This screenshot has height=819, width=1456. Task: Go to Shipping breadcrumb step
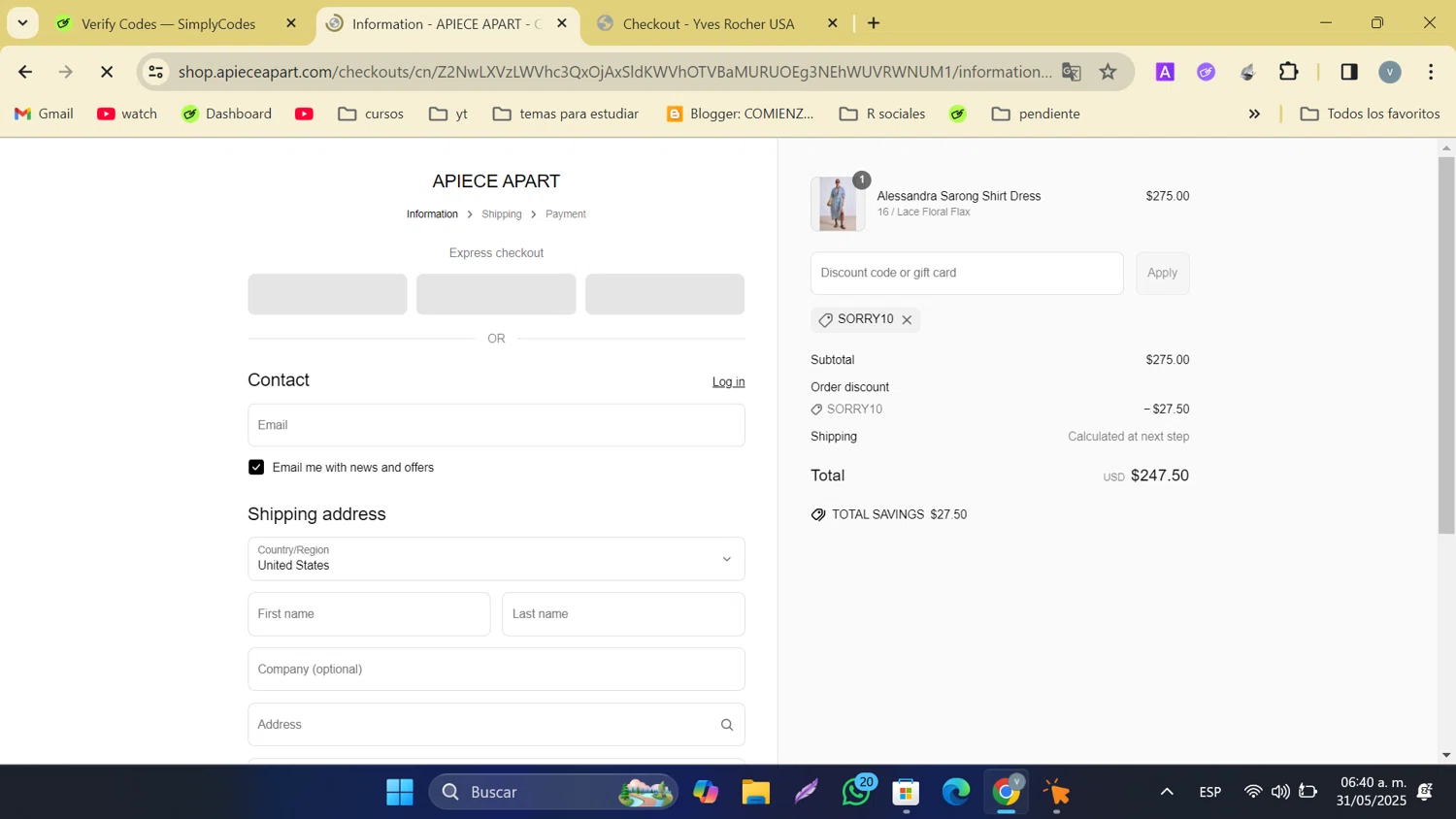coord(502,214)
